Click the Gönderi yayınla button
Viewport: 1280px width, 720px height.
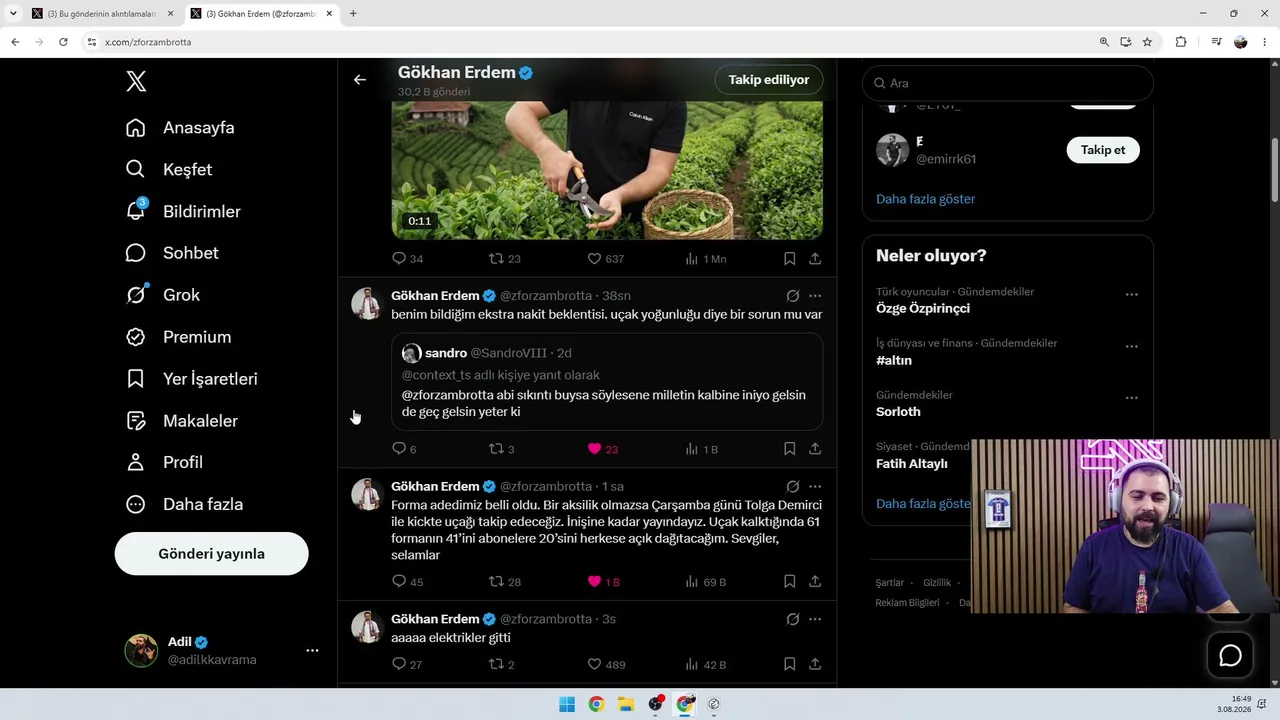[211, 553]
